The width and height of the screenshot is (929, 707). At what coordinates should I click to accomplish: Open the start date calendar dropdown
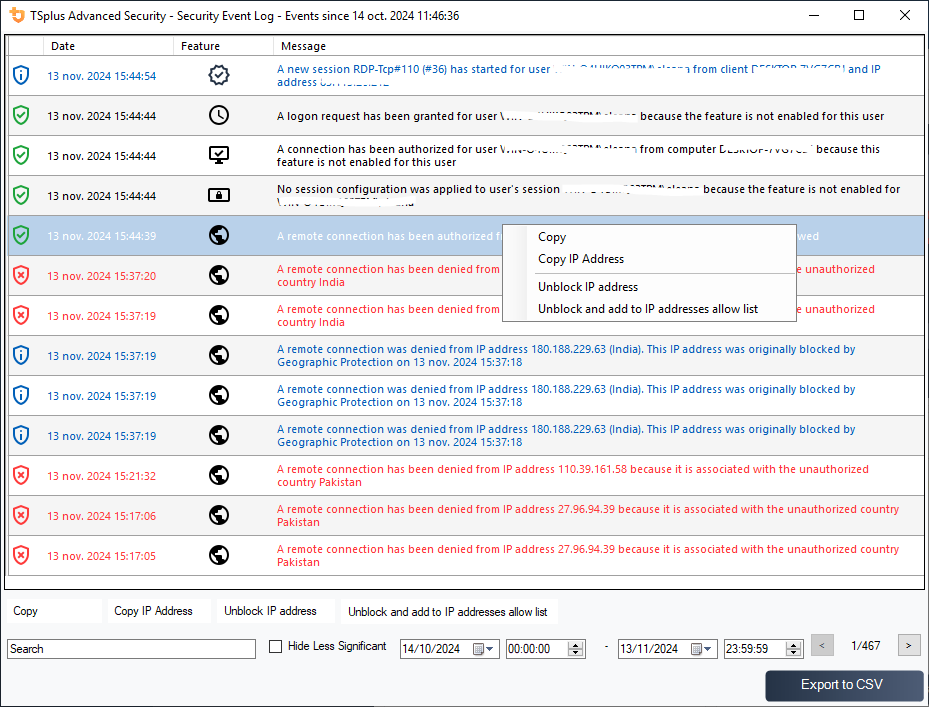coord(485,649)
